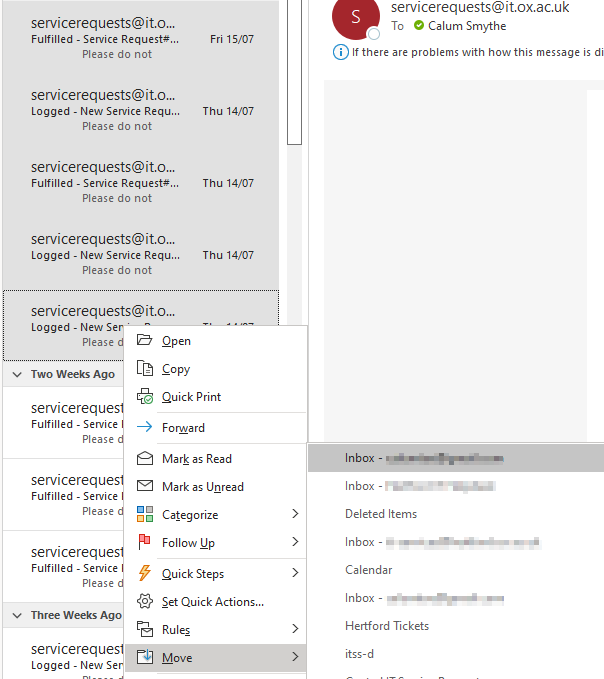Move message to Hertford Tickets folder
604x679 pixels.
point(387,626)
